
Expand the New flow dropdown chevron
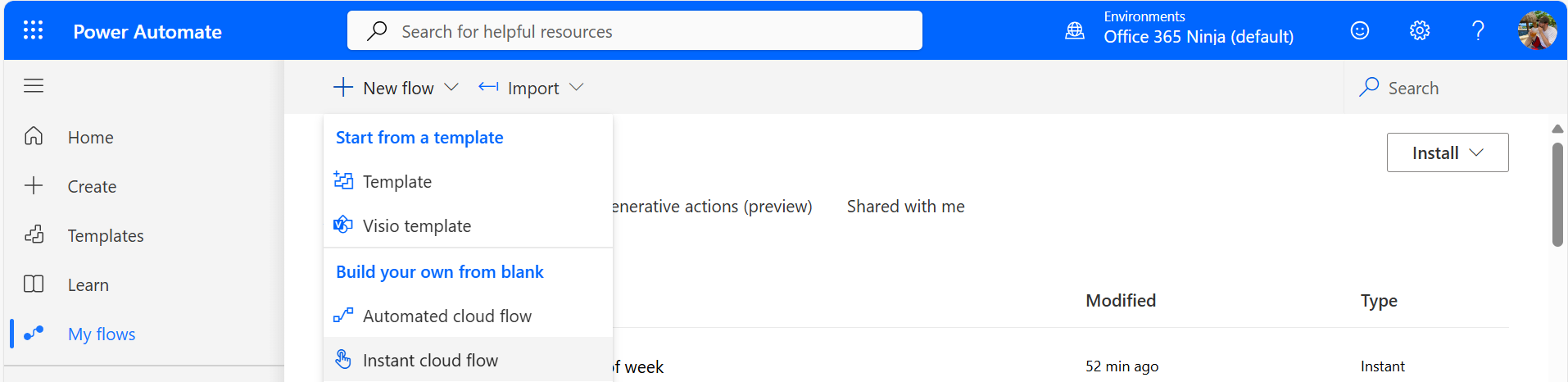click(x=451, y=88)
